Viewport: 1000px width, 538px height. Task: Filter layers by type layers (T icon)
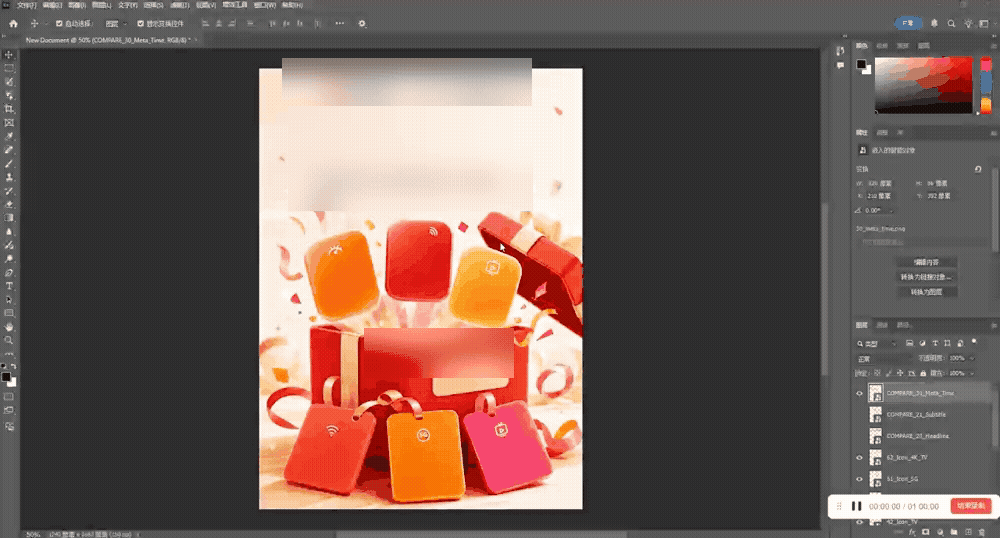click(935, 344)
